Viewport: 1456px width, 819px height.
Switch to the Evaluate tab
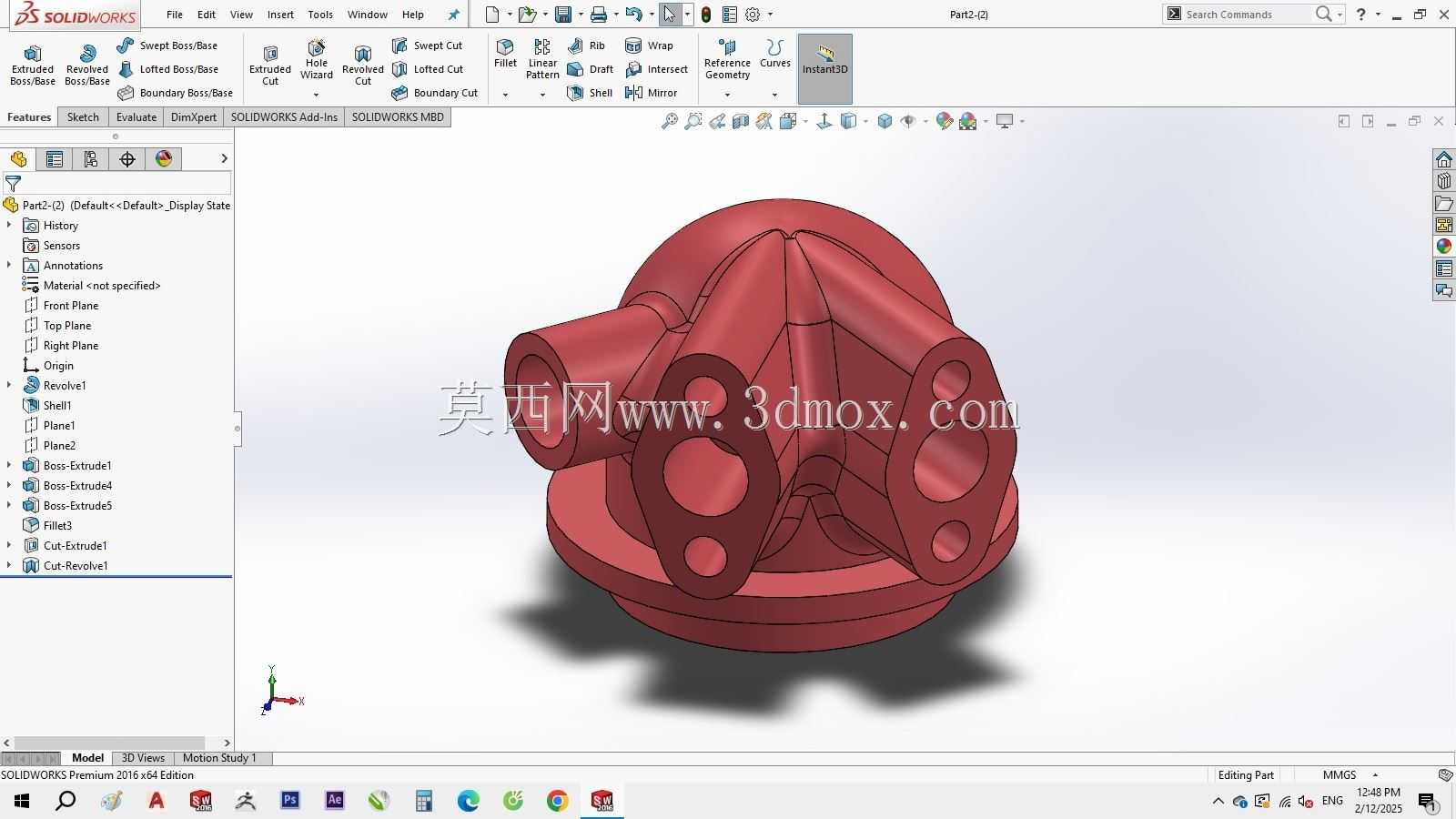(x=136, y=116)
